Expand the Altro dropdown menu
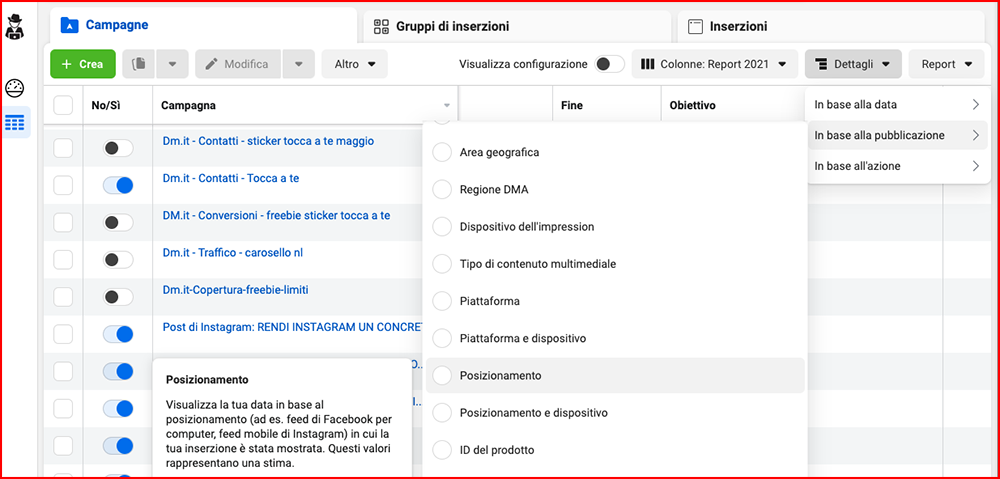 coord(355,64)
